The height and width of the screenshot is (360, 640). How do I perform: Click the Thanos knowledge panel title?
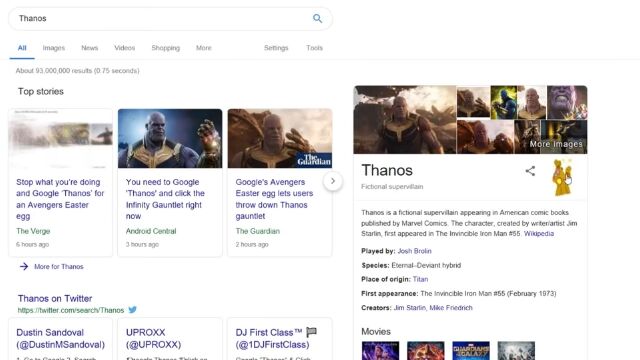(x=387, y=170)
